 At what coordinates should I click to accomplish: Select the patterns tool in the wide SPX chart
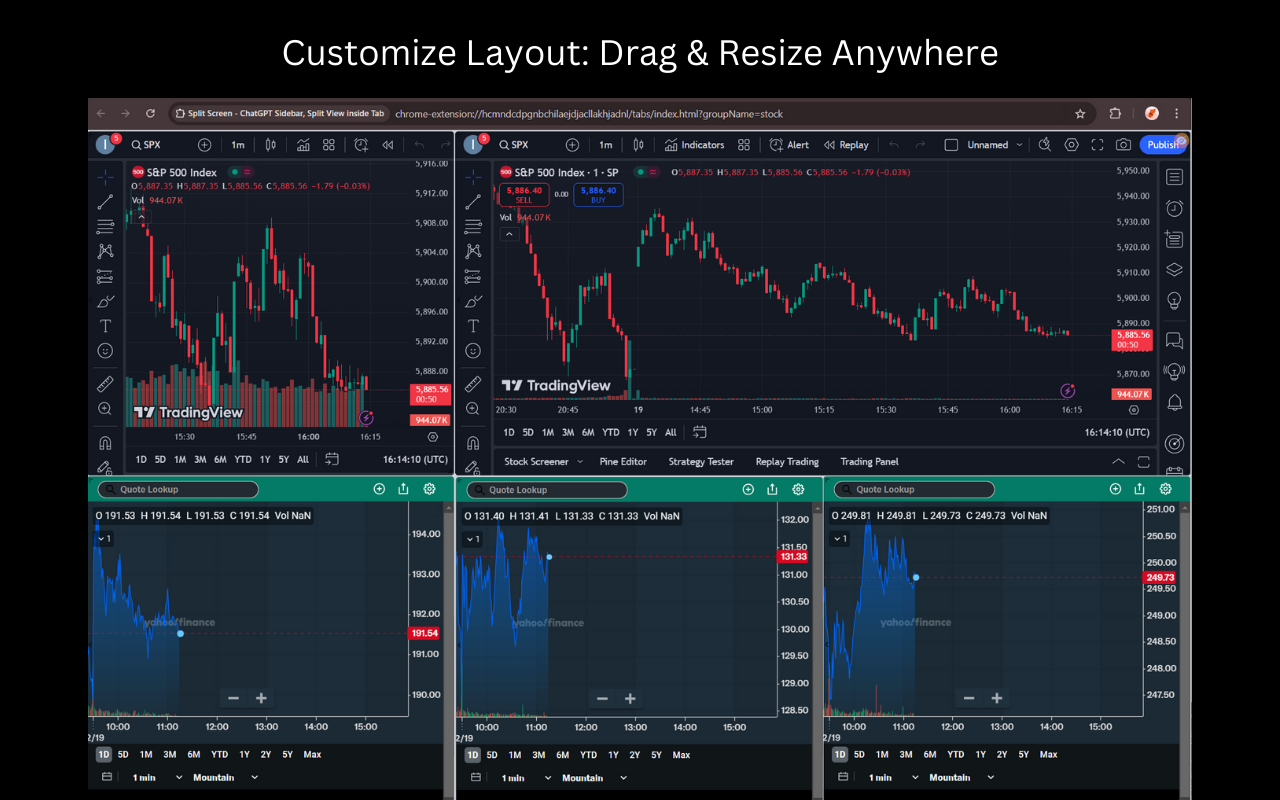(473, 252)
